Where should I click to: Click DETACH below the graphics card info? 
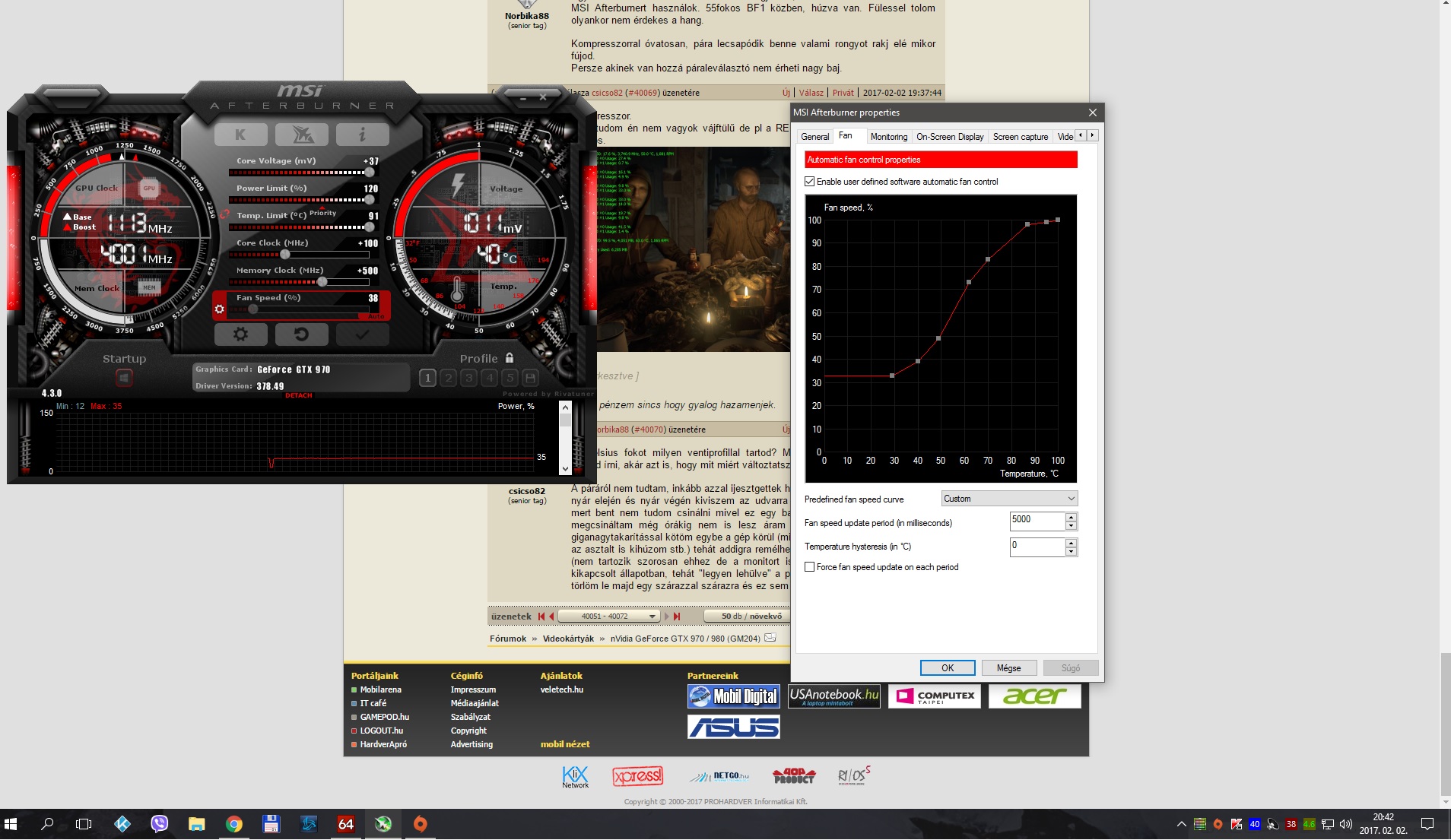299,395
